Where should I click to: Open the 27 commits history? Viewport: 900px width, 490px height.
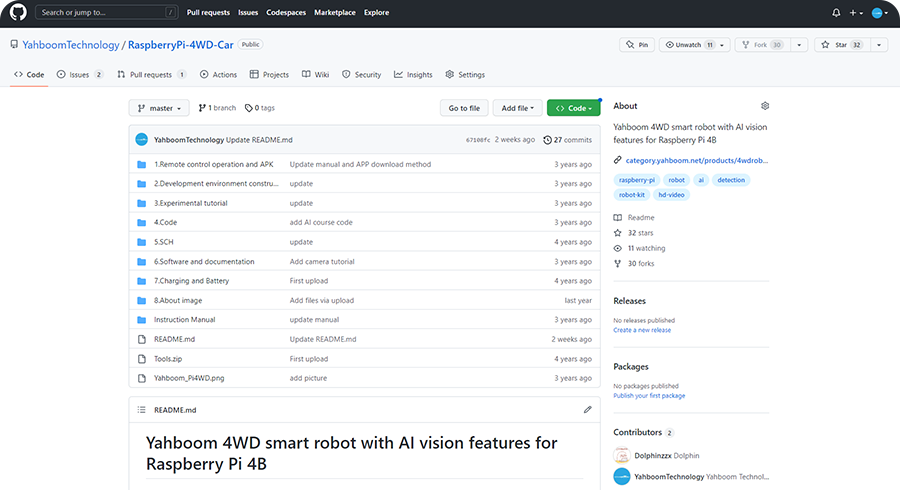pyautogui.click(x=567, y=140)
